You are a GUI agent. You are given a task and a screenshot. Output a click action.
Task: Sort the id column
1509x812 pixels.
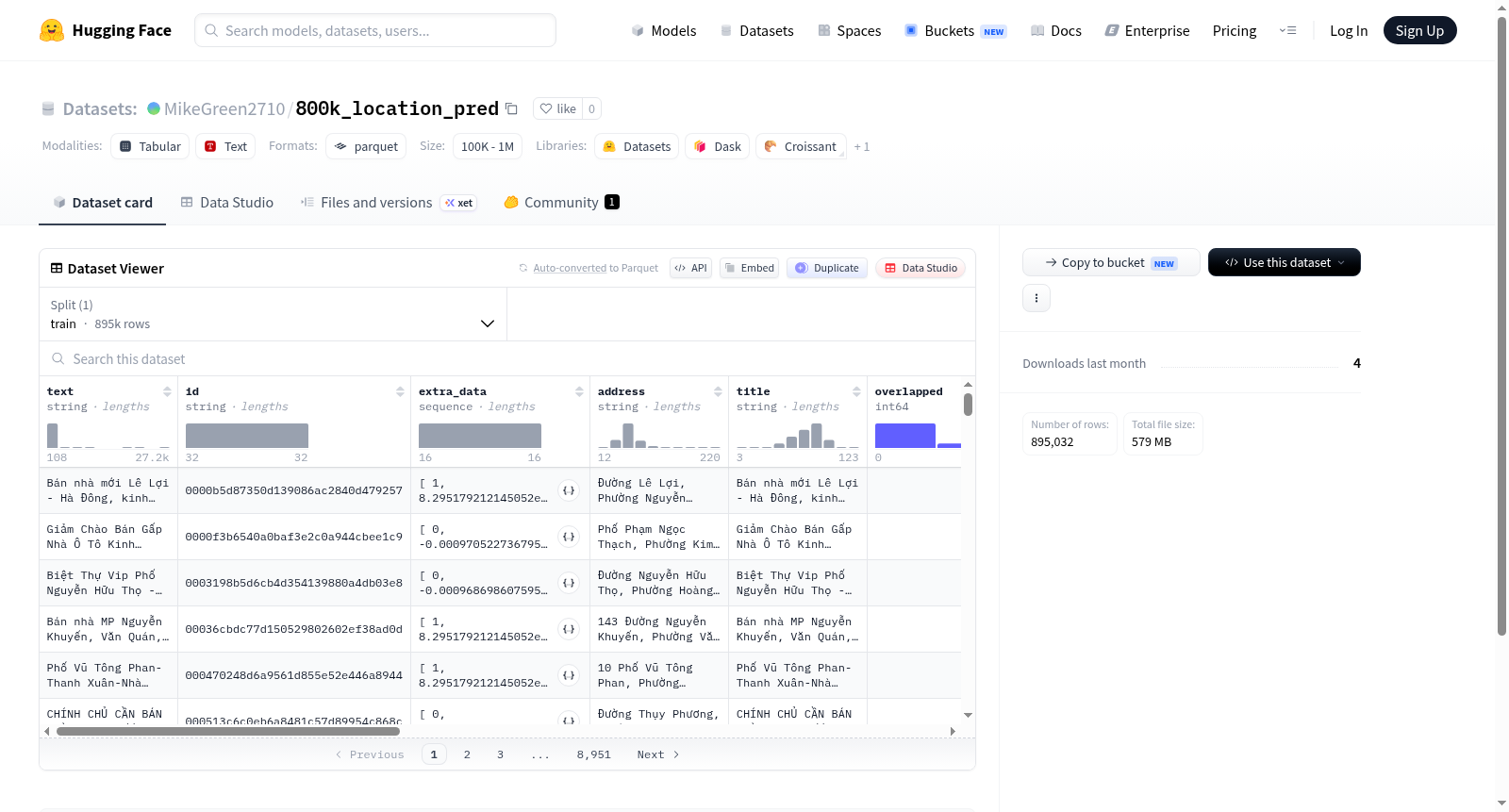tap(400, 391)
